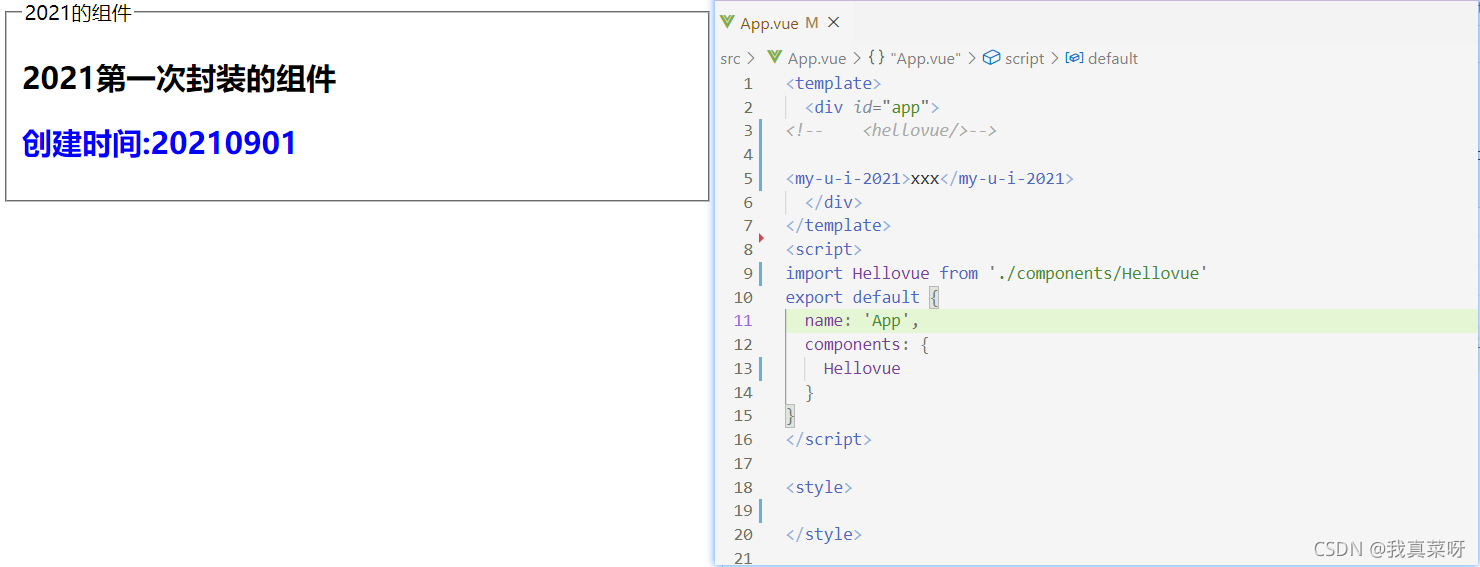The width and height of the screenshot is (1480, 567).
Task: Click the "name: 'App'," line
Action: 862,321
